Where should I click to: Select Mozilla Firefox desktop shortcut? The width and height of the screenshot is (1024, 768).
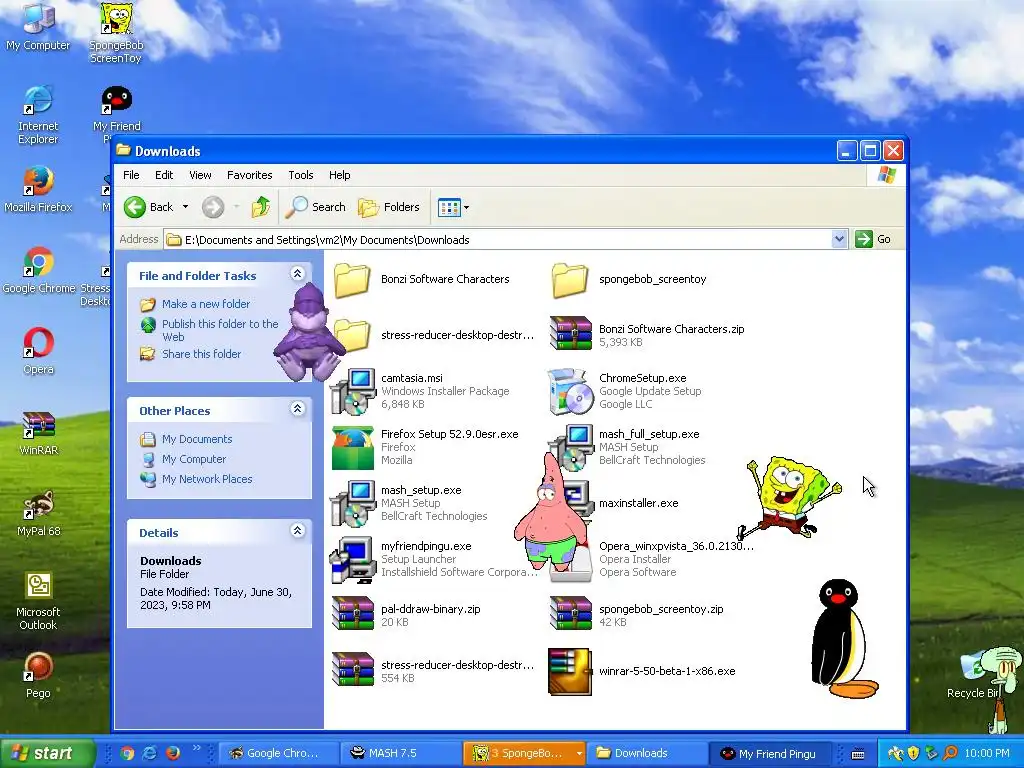pyautogui.click(x=38, y=189)
